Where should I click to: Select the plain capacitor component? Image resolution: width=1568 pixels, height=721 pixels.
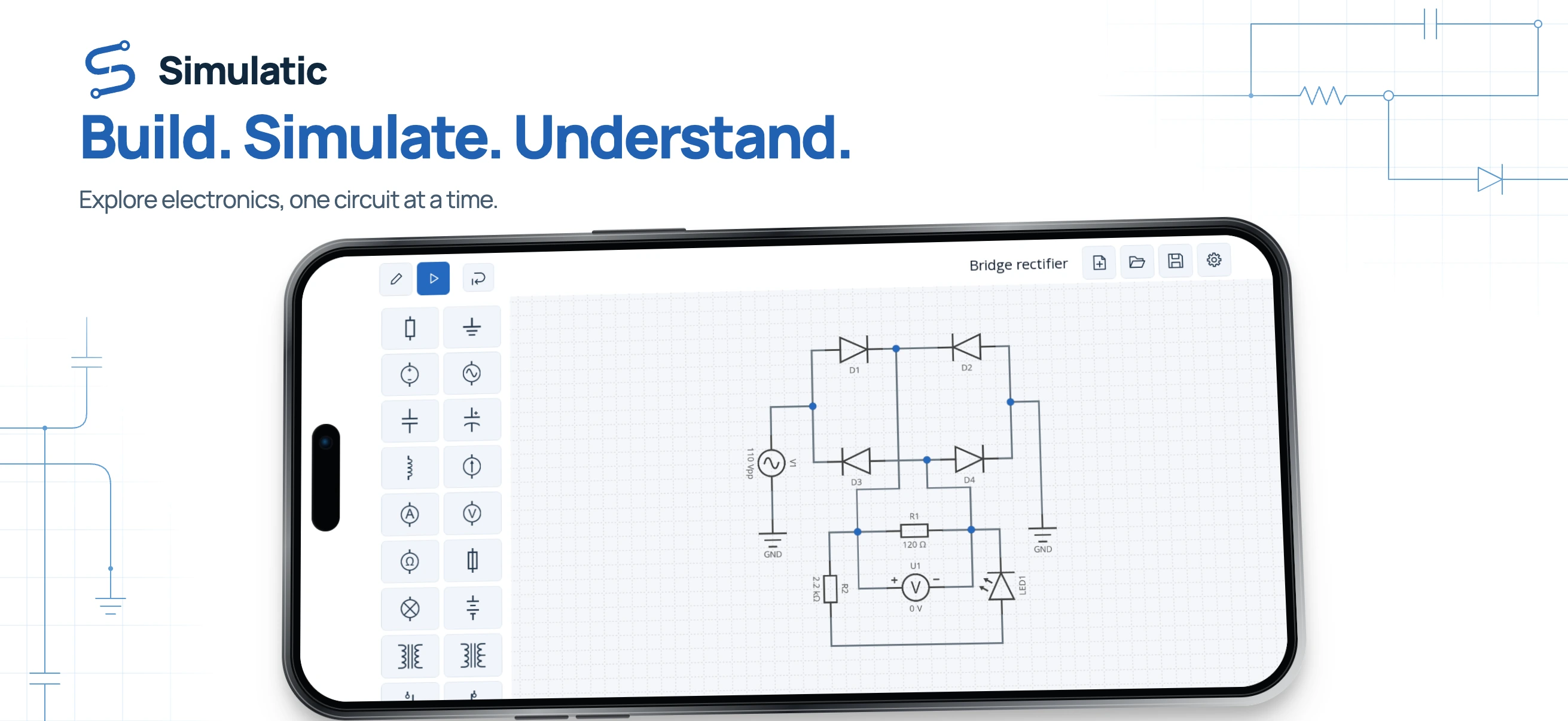pos(410,421)
